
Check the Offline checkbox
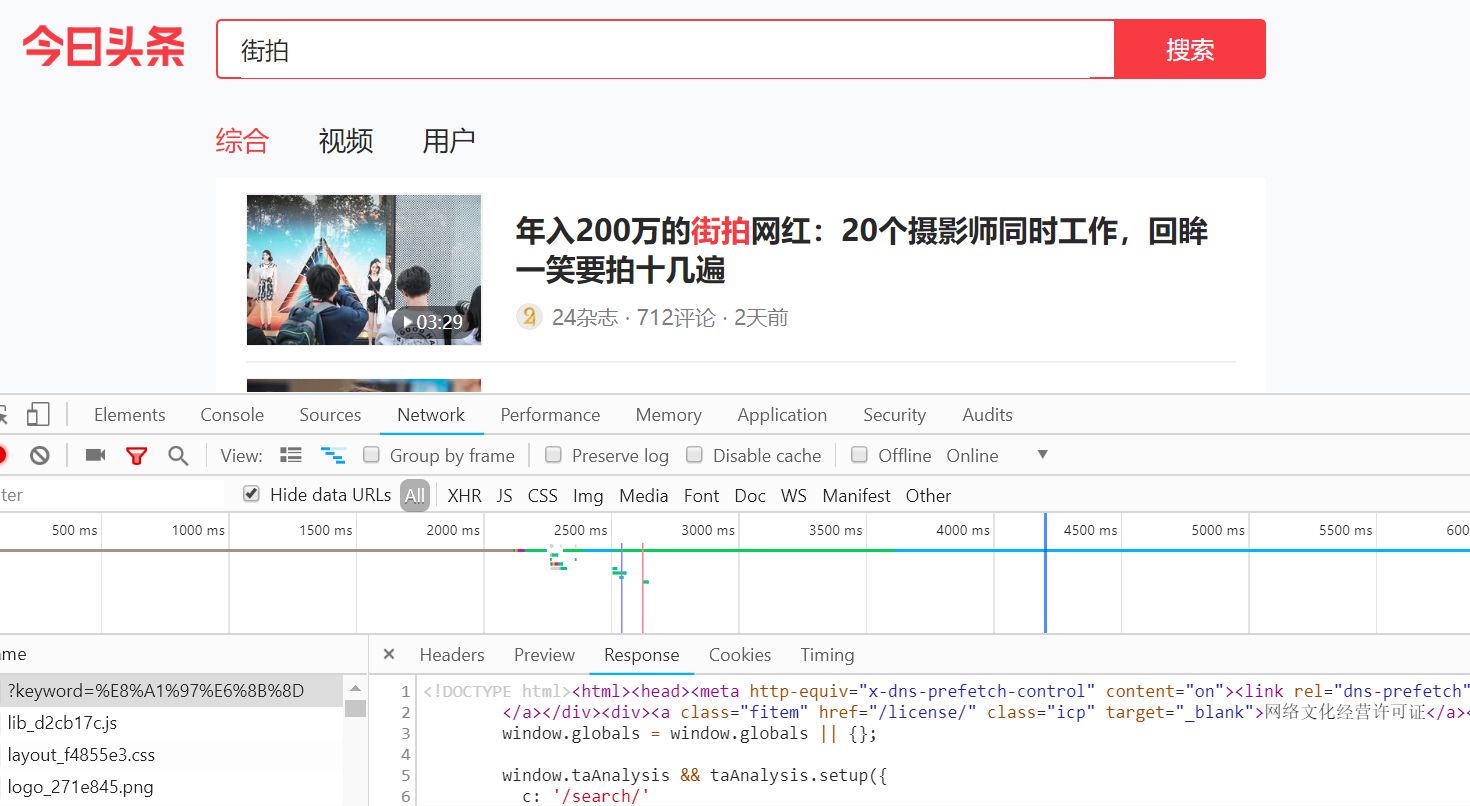(859, 455)
